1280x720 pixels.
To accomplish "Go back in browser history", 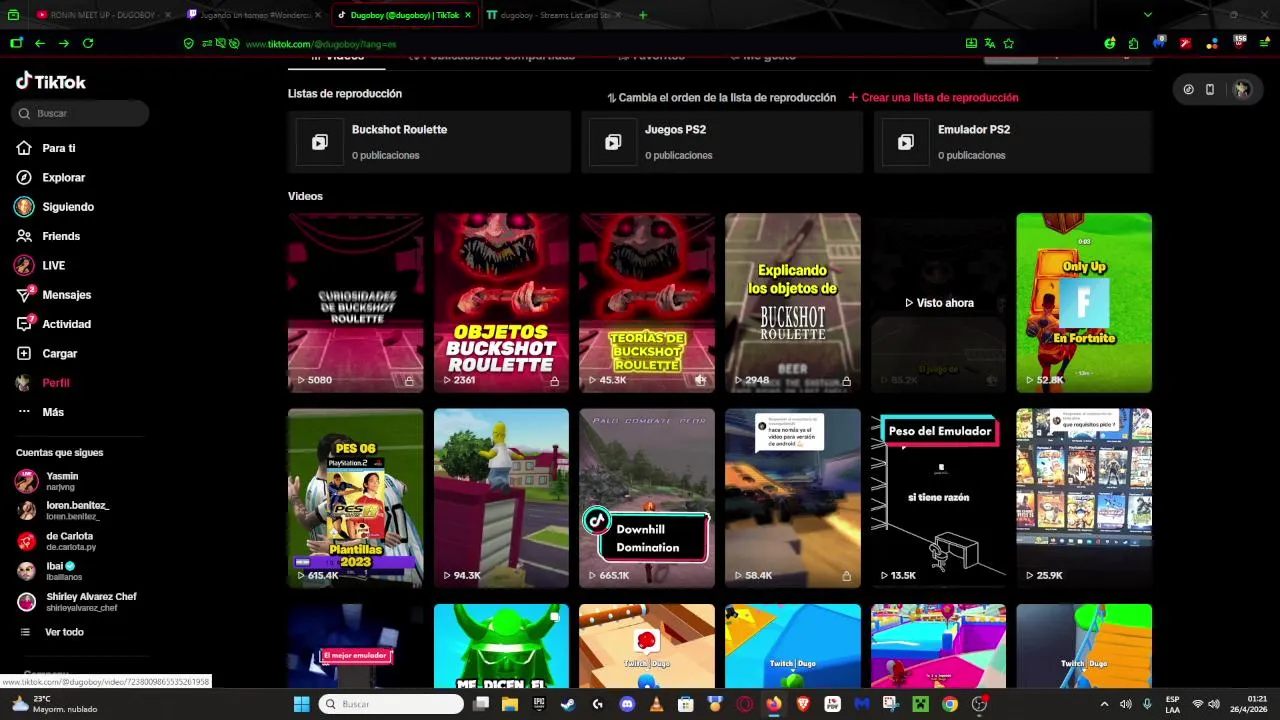I will point(40,43).
